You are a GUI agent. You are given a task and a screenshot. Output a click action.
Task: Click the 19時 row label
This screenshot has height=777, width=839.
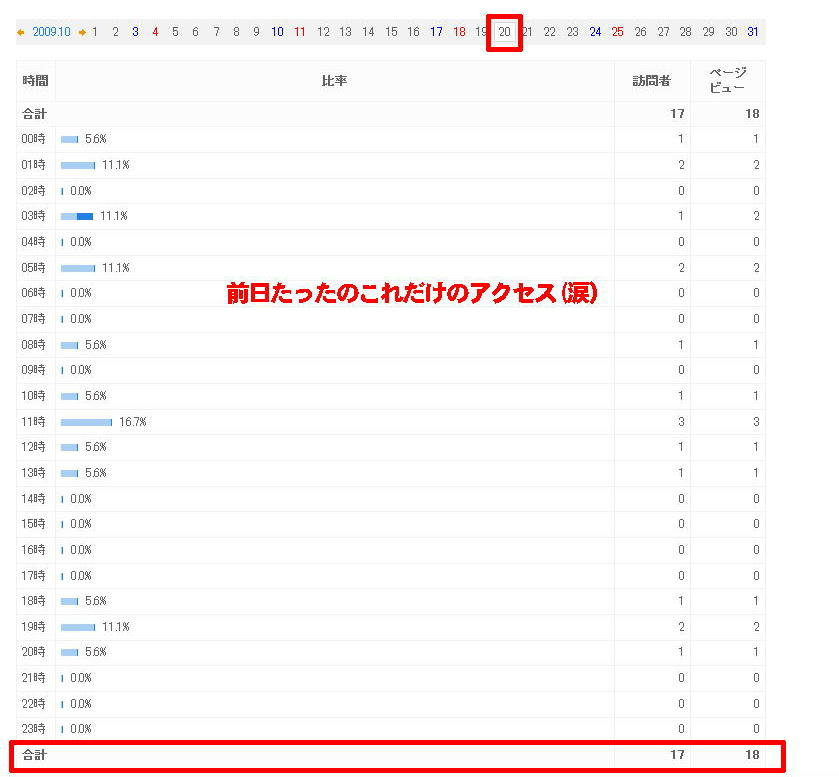click(34, 627)
